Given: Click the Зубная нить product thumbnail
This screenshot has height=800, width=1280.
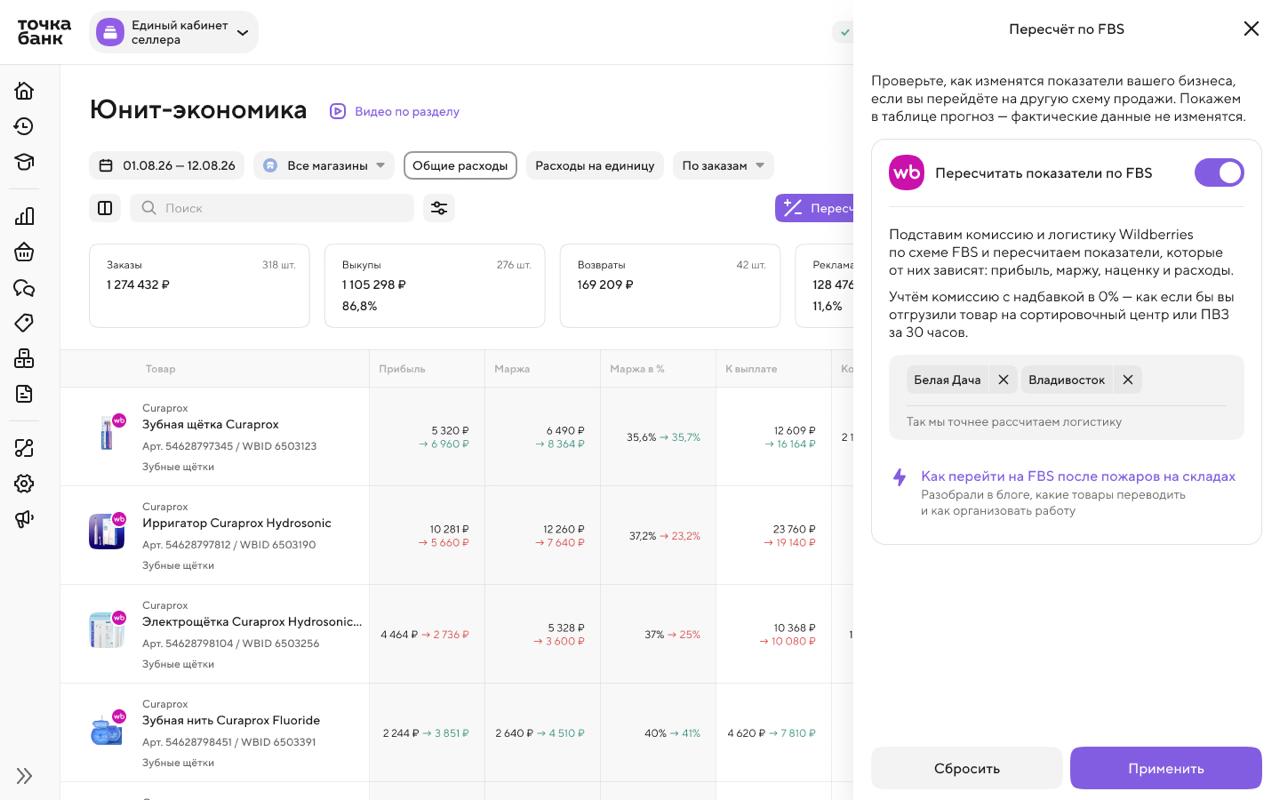Looking at the screenshot, I should [107, 729].
